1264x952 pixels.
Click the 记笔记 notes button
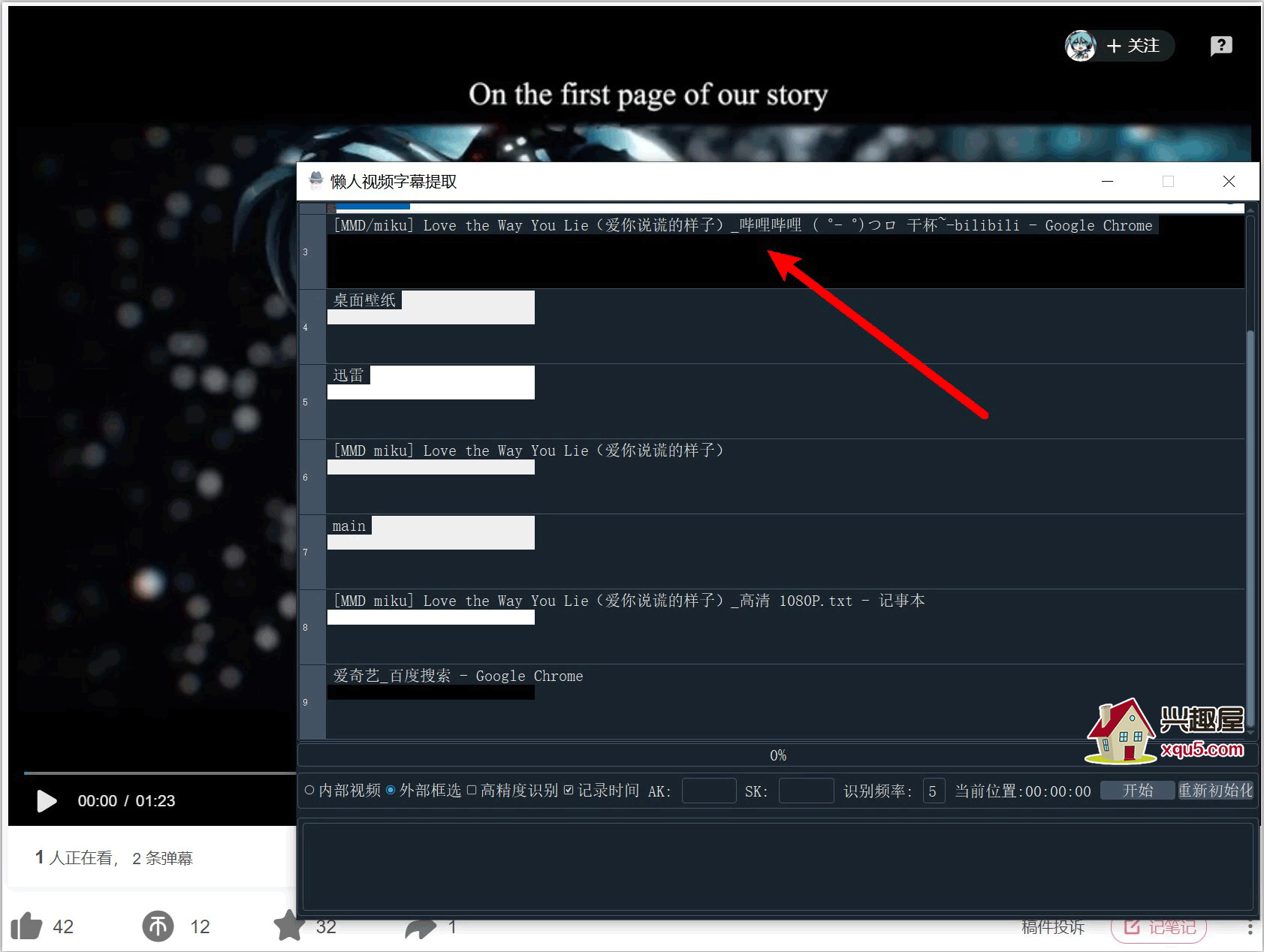pyautogui.click(x=1159, y=927)
